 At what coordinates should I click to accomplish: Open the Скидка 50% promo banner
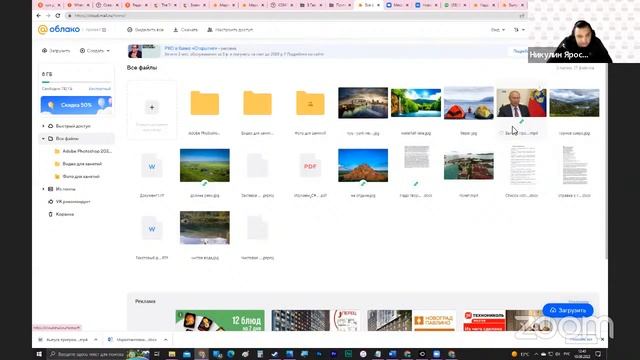coord(76,105)
